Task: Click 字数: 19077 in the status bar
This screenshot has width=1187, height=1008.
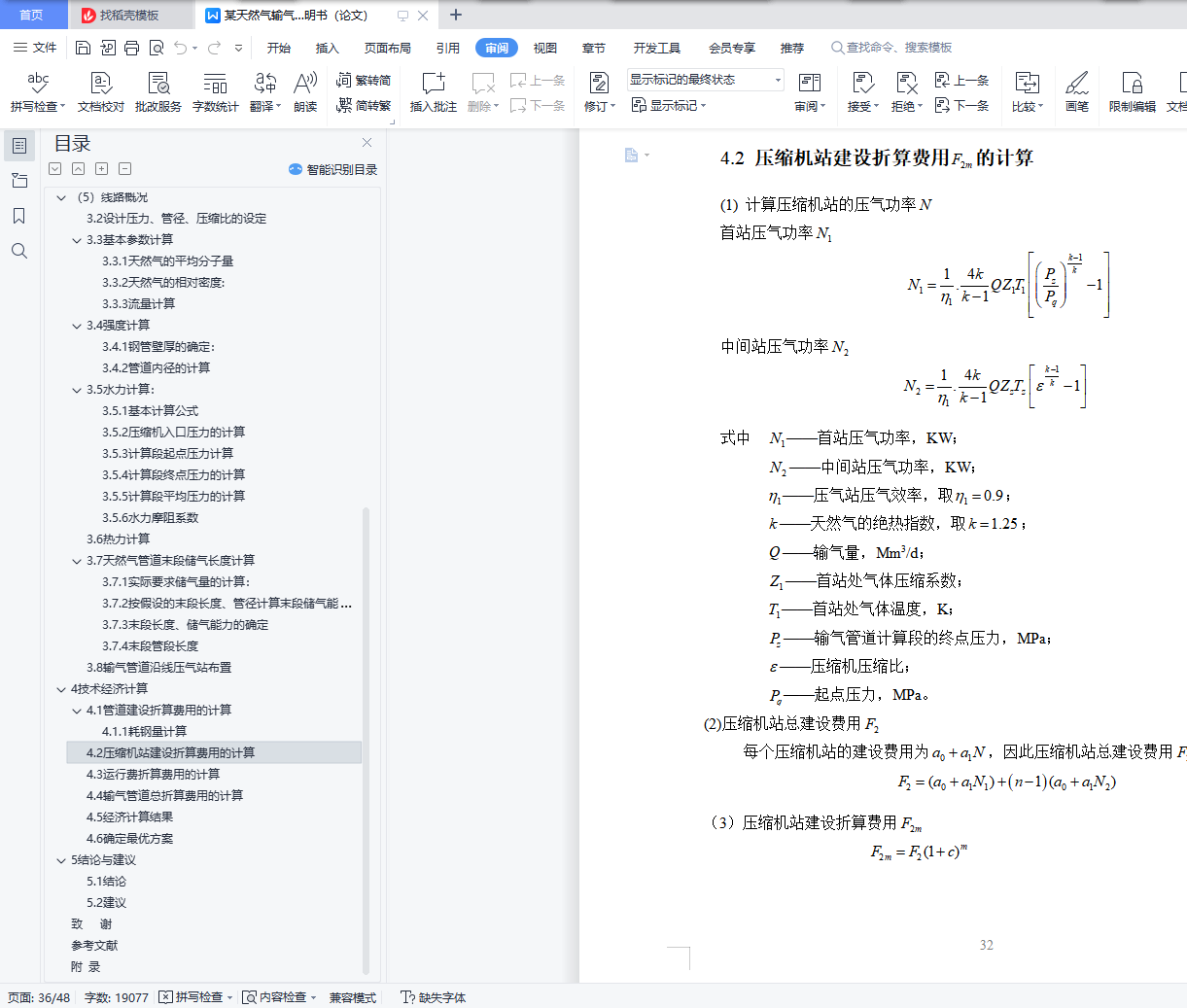Action: pos(117,997)
